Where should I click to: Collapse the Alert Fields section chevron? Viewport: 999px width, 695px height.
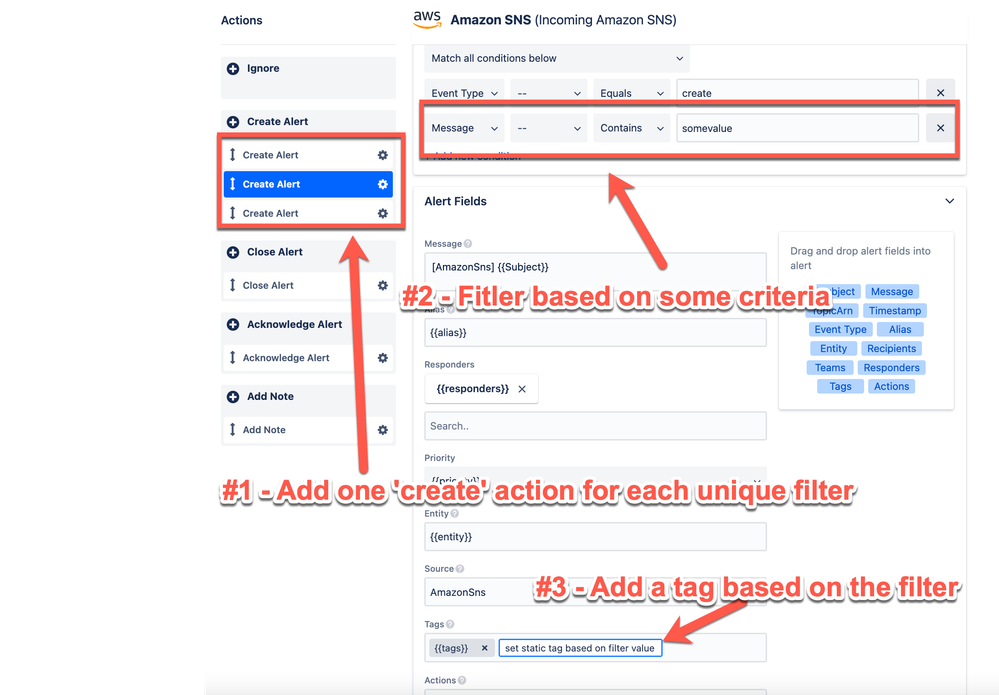coord(949,201)
